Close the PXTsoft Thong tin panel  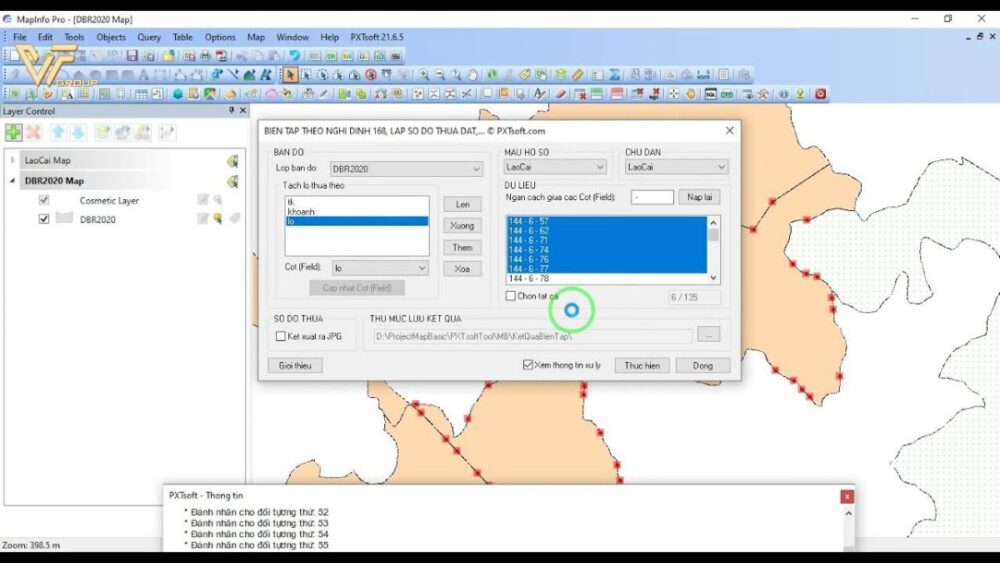(x=847, y=496)
